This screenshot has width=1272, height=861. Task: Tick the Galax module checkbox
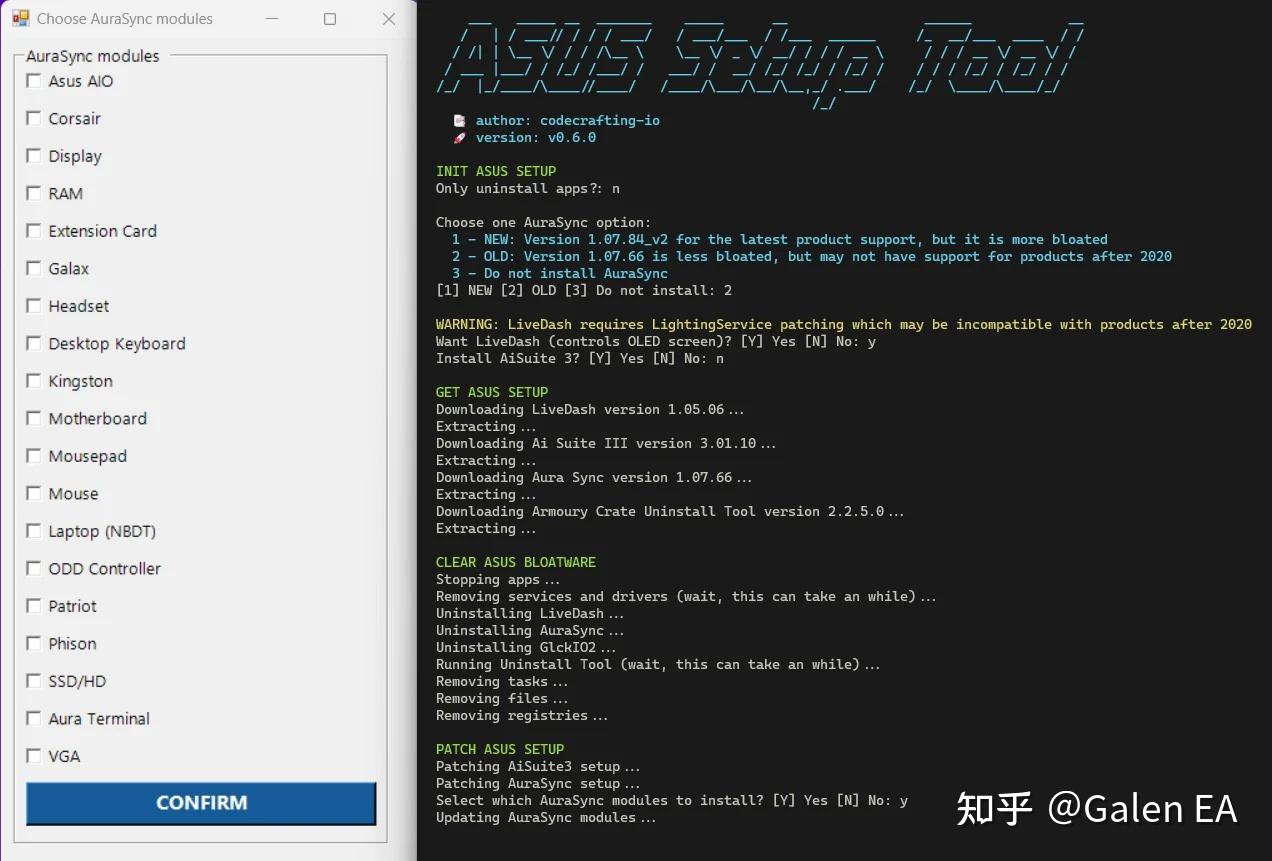pos(34,268)
